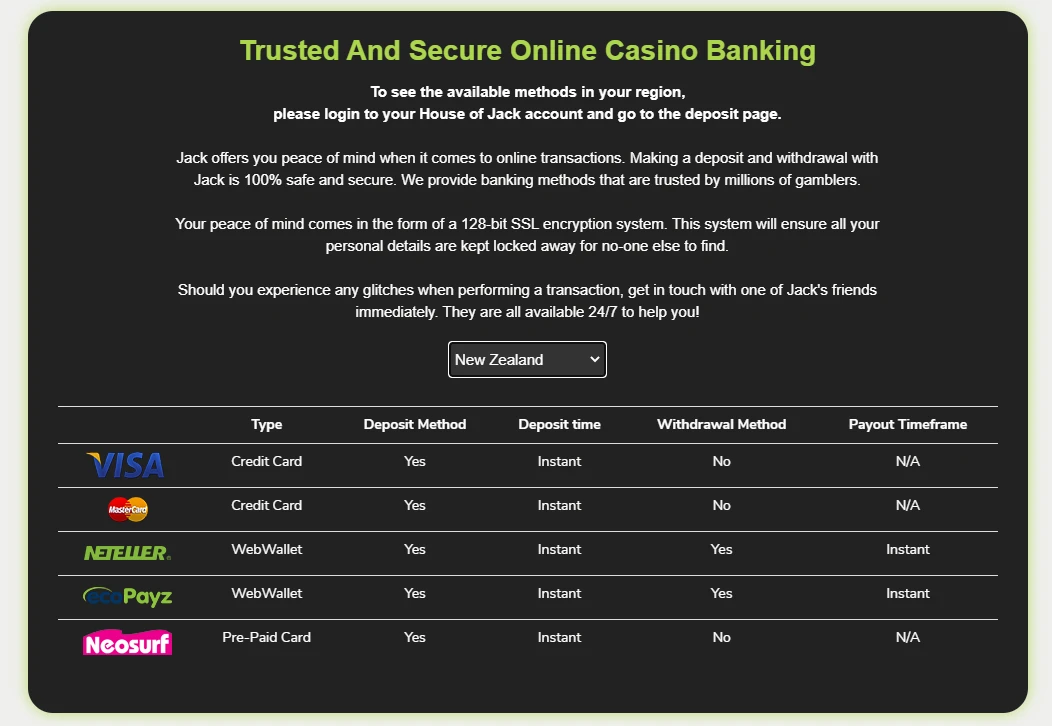This screenshot has width=1052, height=726.
Task: Click the MasterCard logo icon
Action: pyautogui.click(x=127, y=509)
